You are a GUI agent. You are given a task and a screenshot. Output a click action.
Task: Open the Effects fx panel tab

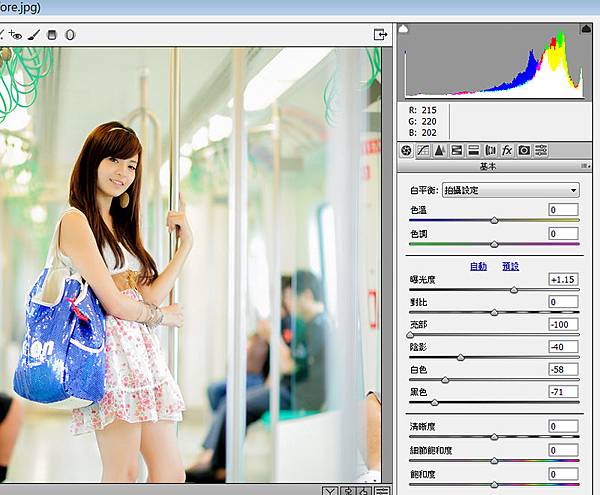click(x=507, y=150)
